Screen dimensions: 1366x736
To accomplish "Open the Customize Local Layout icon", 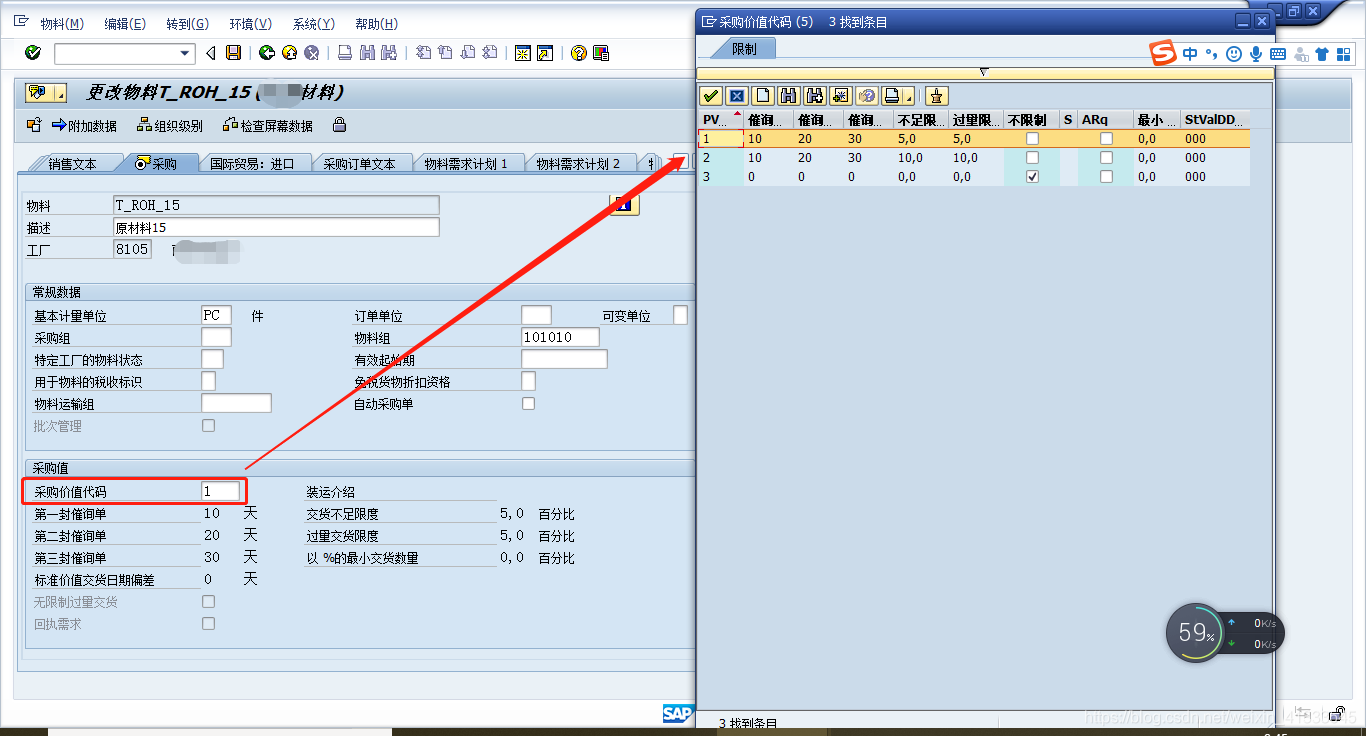I will (600, 53).
